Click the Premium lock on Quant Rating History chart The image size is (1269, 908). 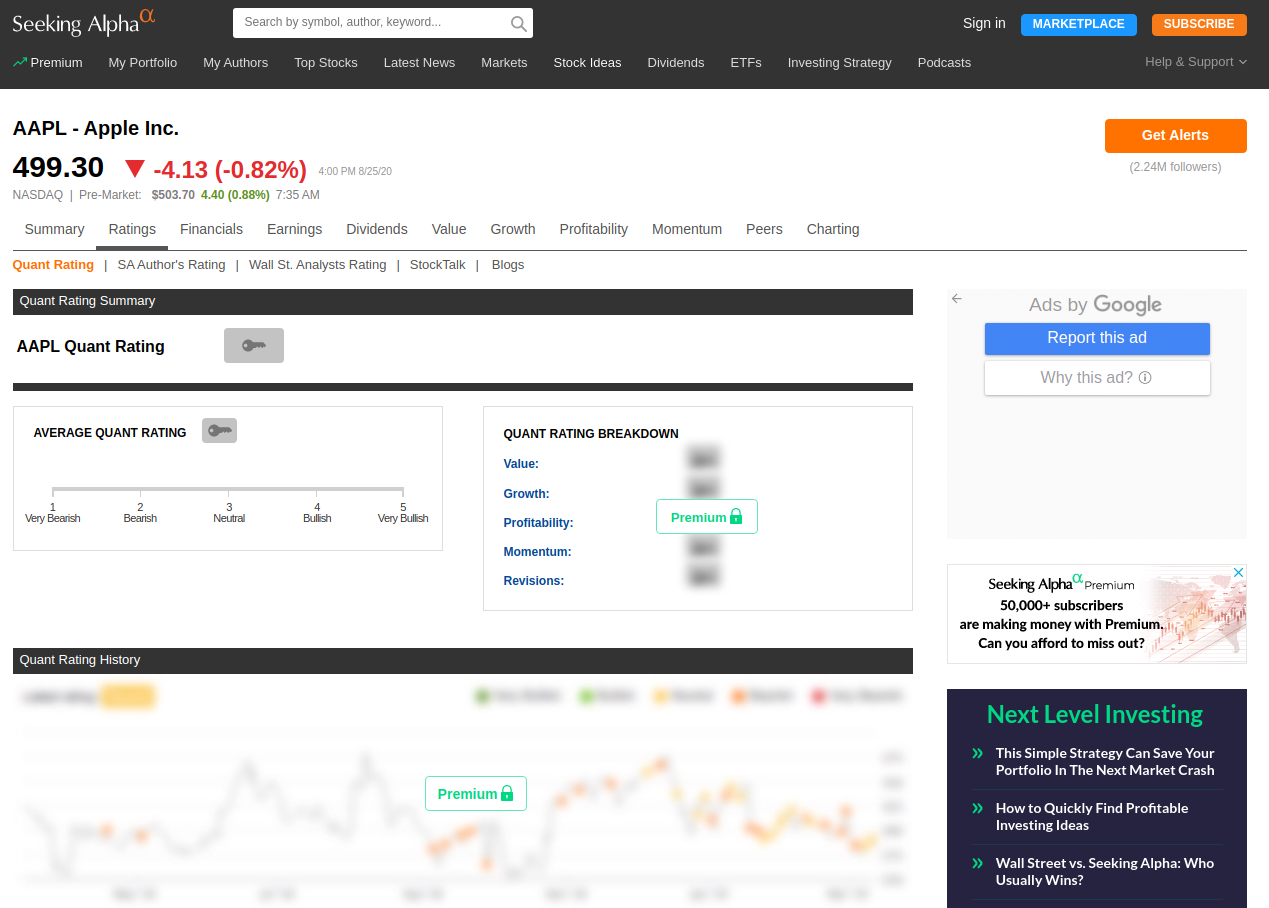tap(476, 794)
